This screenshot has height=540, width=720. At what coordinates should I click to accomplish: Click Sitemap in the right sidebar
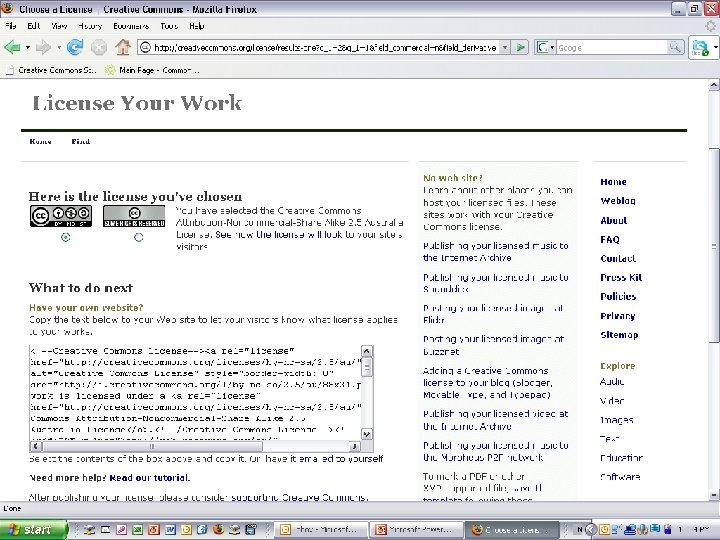click(619, 335)
